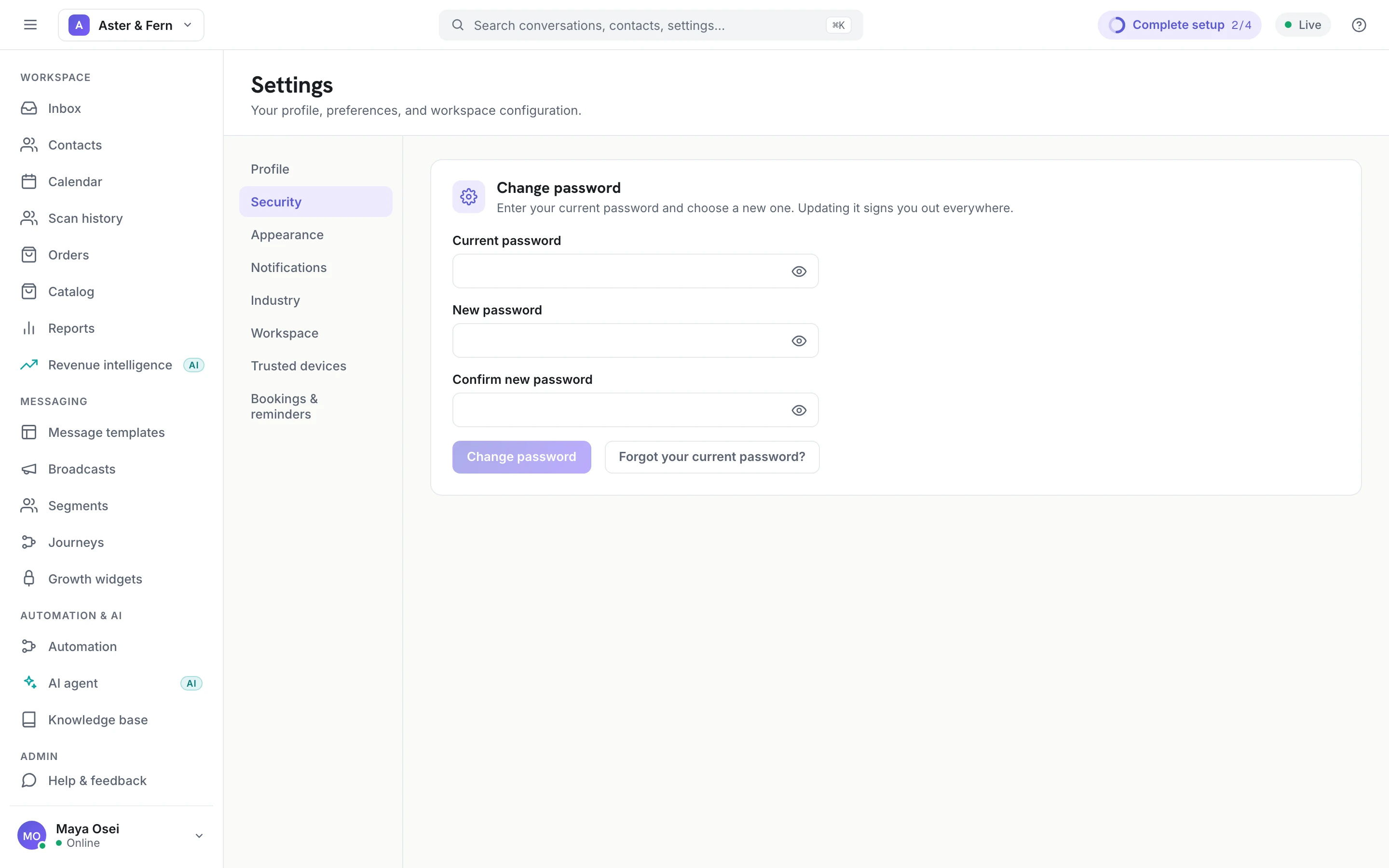Click the Message templates layout icon

point(29,432)
